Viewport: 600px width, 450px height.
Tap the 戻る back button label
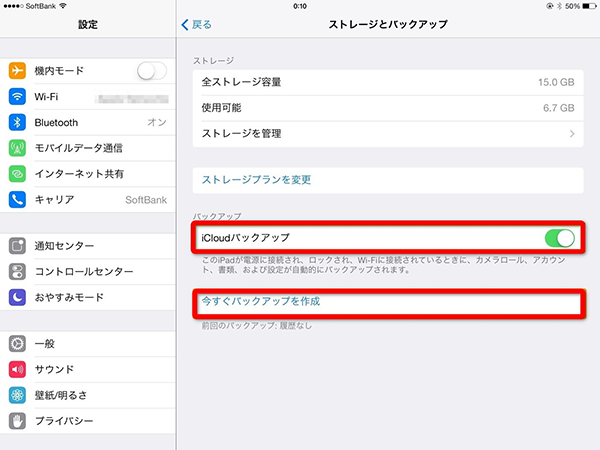click(x=202, y=24)
